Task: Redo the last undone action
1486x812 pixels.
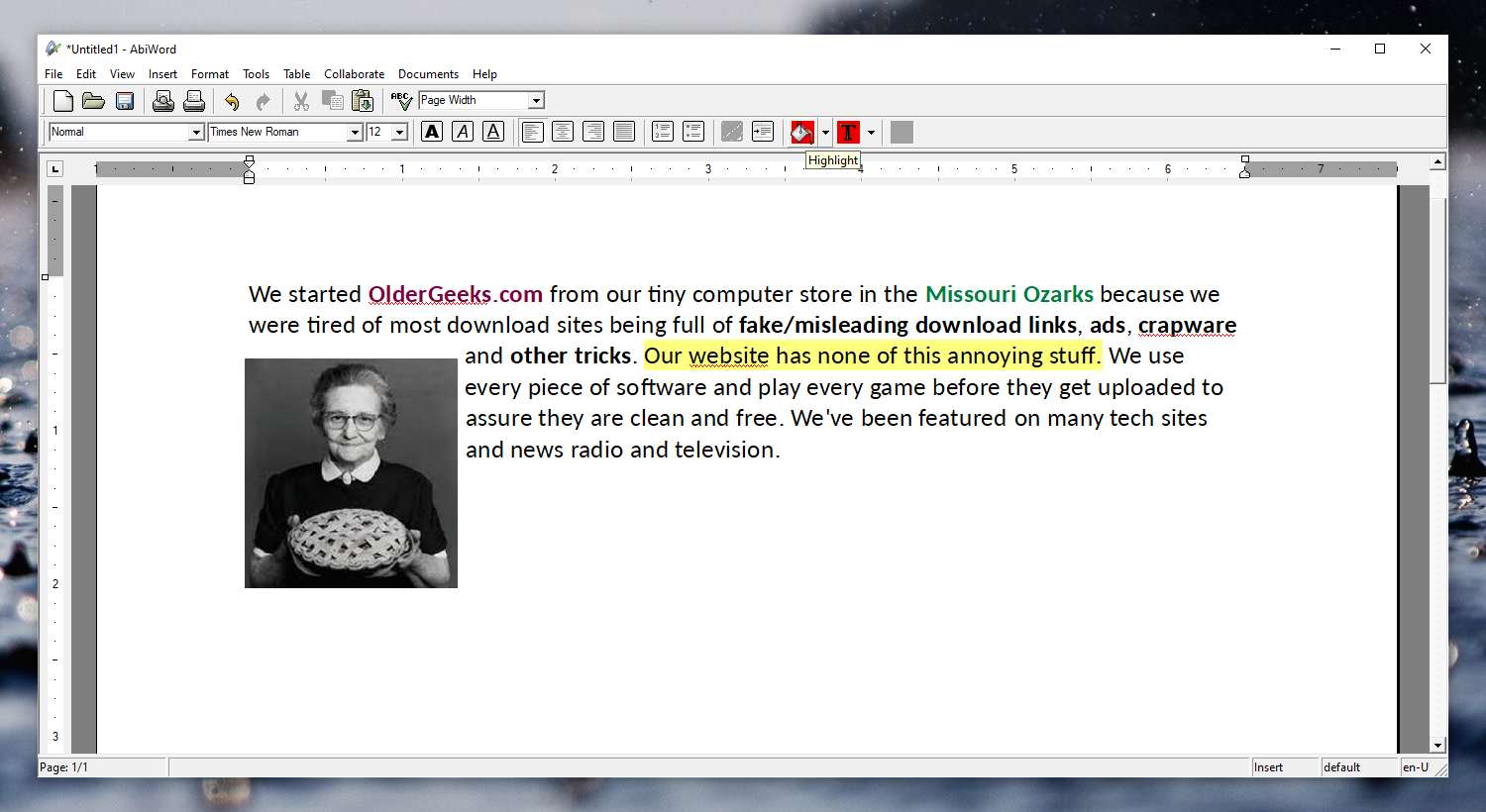Action: (263, 101)
